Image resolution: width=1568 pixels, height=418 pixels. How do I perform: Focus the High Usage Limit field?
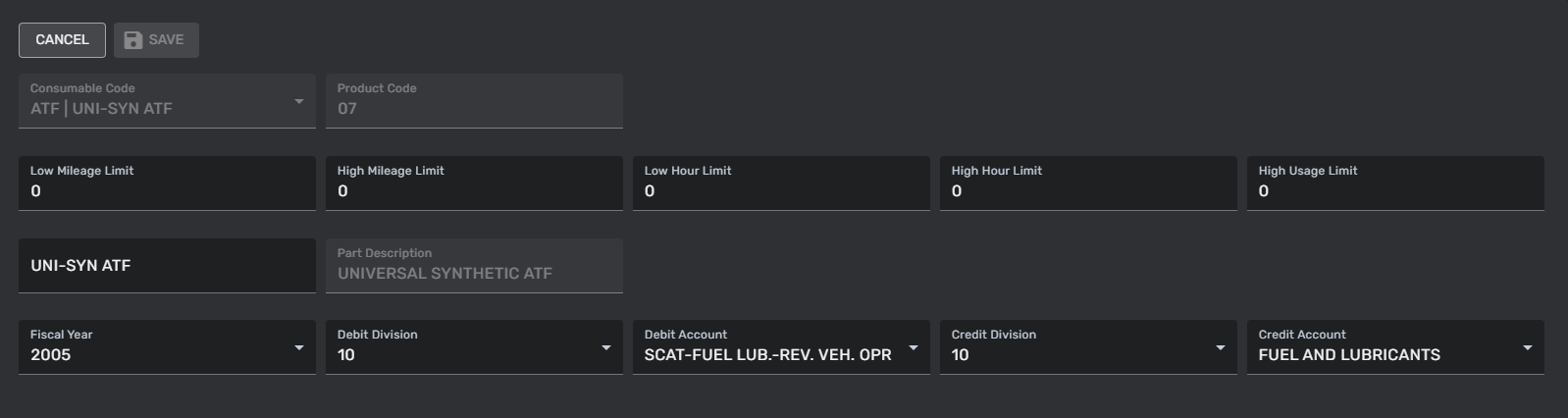1395,190
